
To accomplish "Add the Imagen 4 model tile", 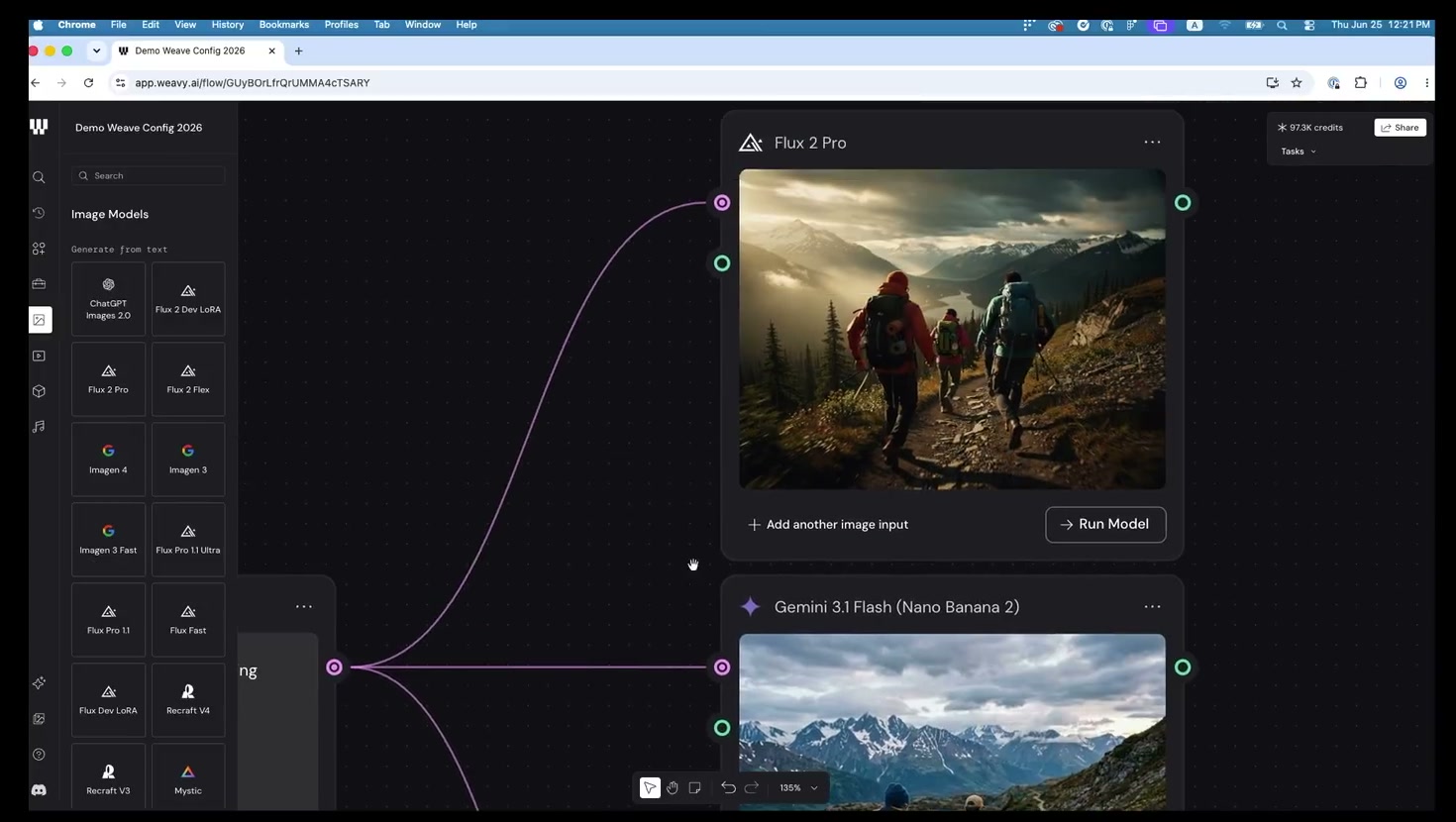I will [x=108, y=460].
